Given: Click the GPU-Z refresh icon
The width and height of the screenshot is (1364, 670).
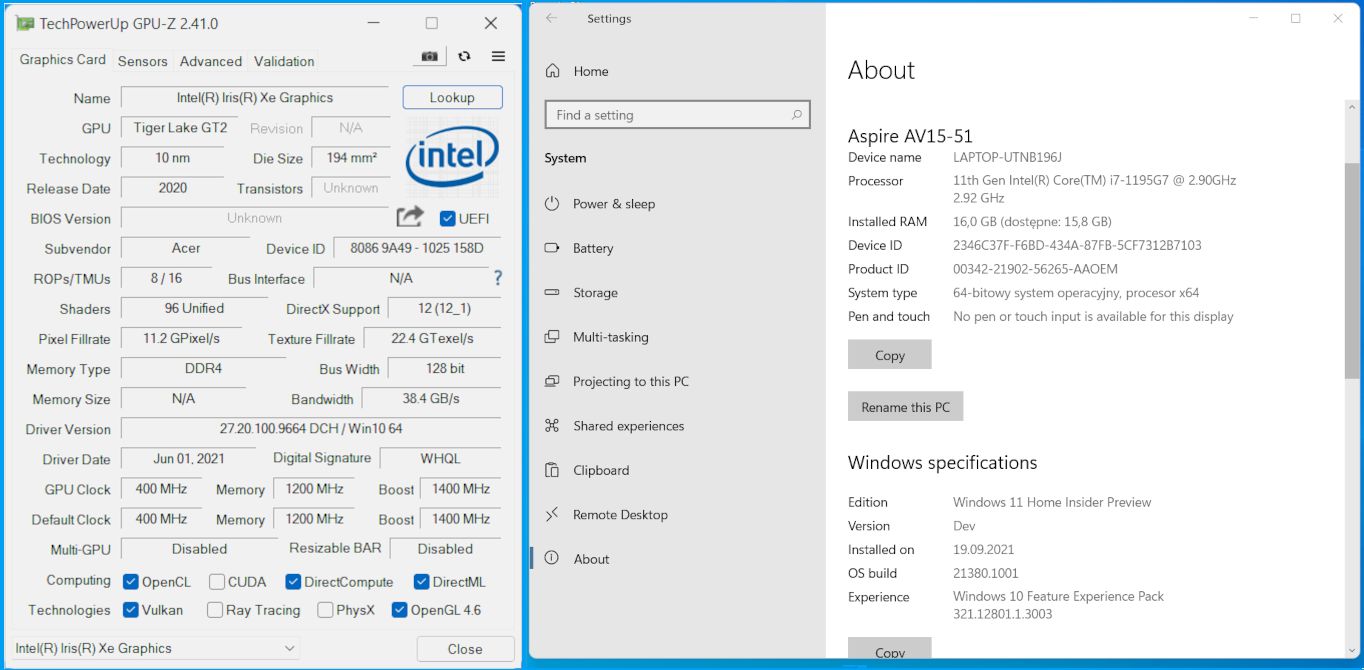Looking at the screenshot, I should pos(464,56).
